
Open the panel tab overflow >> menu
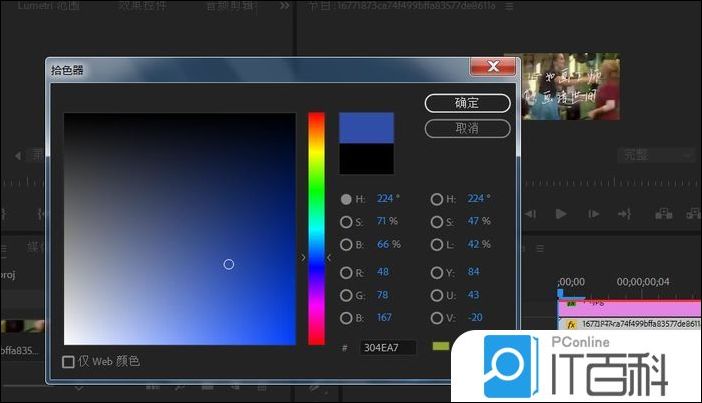pyautogui.click(x=284, y=6)
